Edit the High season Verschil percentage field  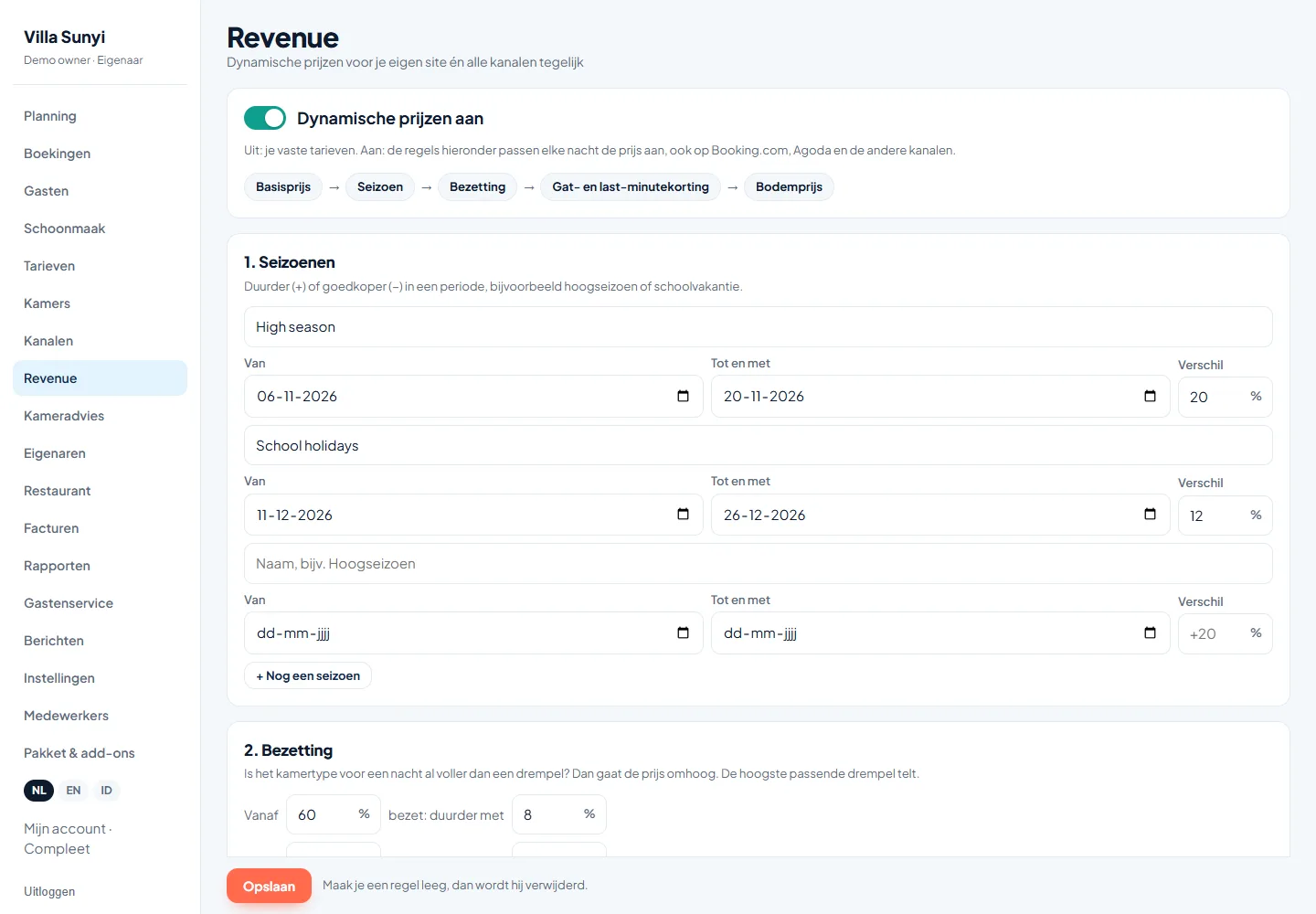[x=1225, y=397]
